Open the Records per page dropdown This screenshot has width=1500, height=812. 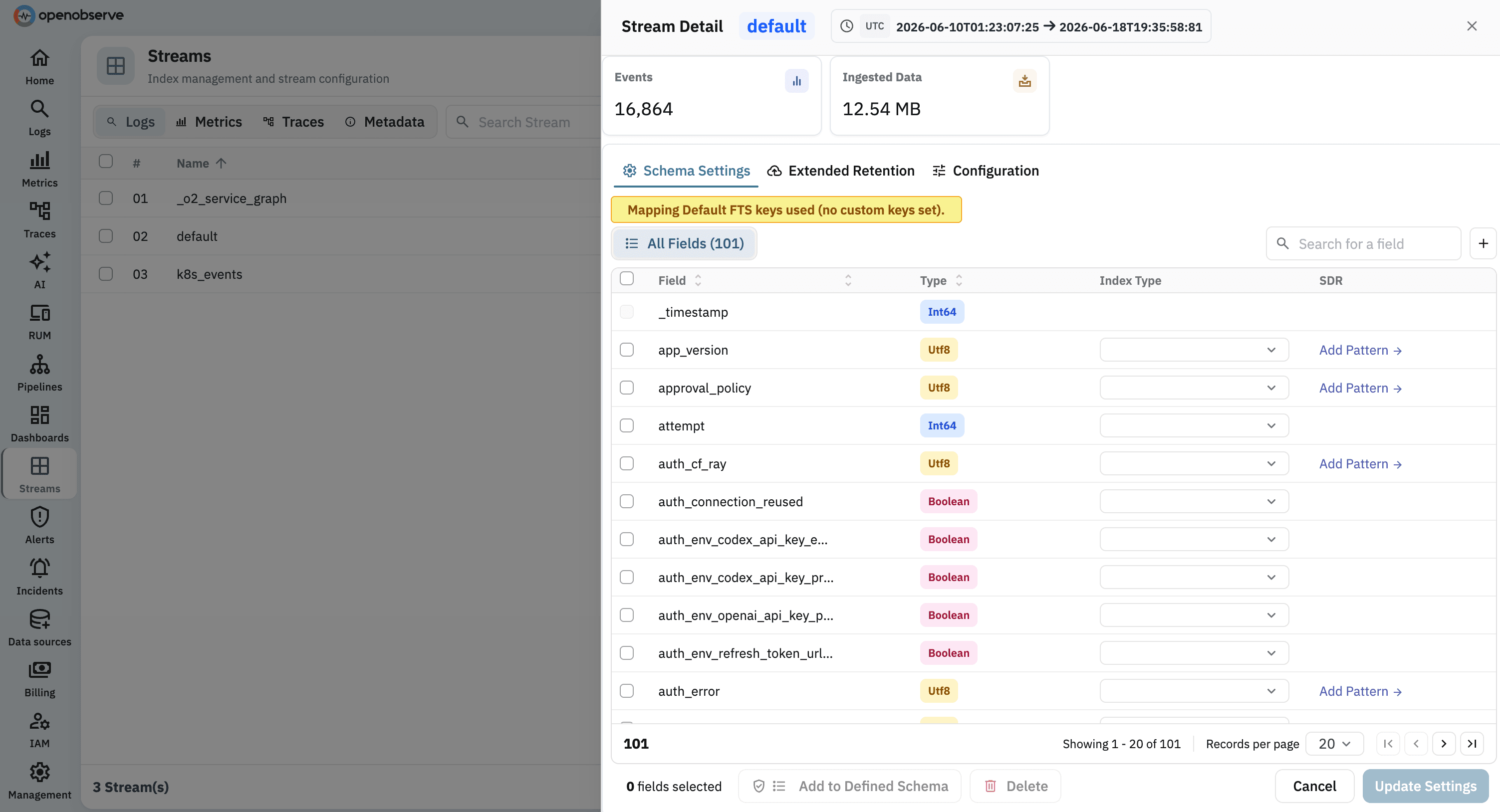(x=1334, y=743)
